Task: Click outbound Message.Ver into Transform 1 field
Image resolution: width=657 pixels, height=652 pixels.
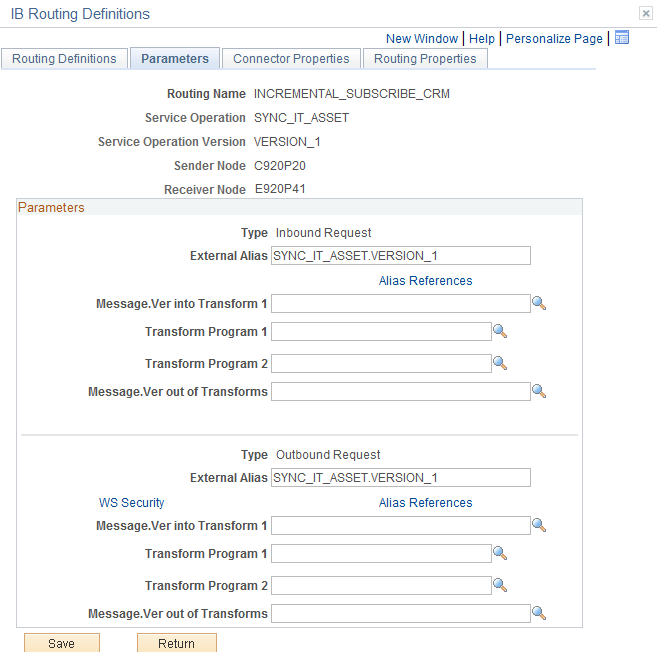Action: tap(401, 525)
